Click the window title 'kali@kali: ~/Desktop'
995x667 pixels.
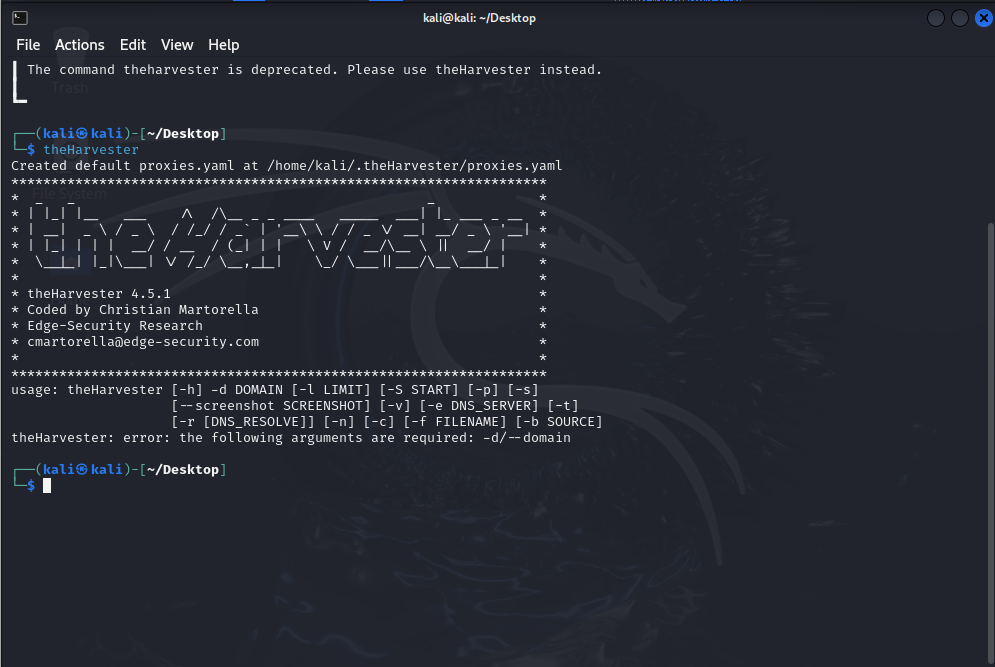pyautogui.click(x=479, y=18)
